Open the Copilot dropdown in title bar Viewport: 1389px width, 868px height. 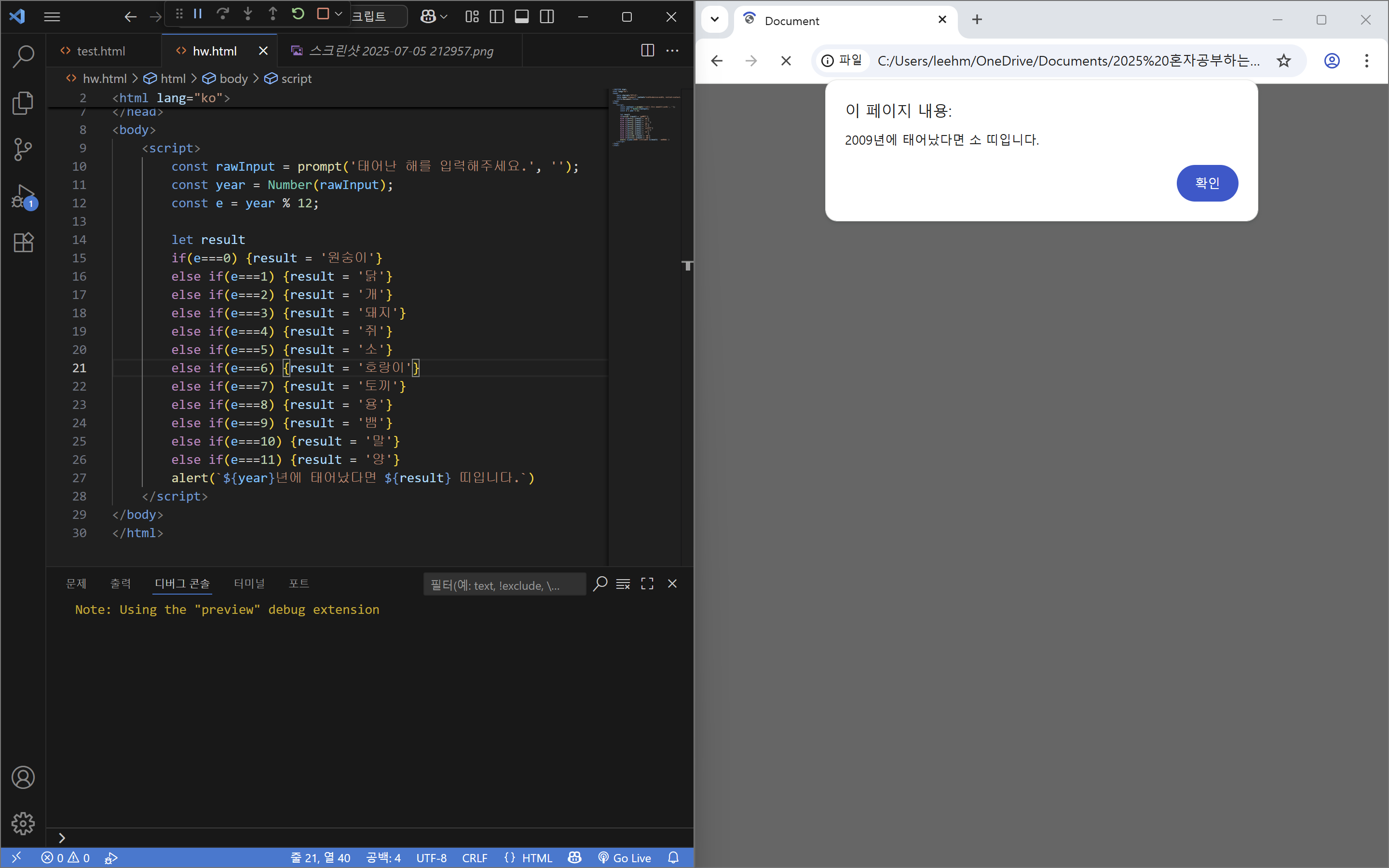[444, 17]
